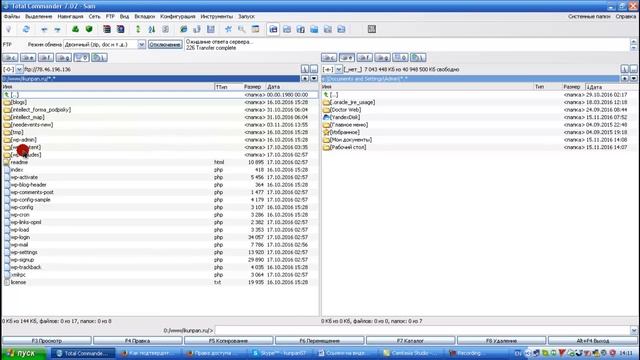This screenshot has width=640, height=360.
Task: Switch right panel to drive f
Action: pyautogui.click(x=364, y=58)
